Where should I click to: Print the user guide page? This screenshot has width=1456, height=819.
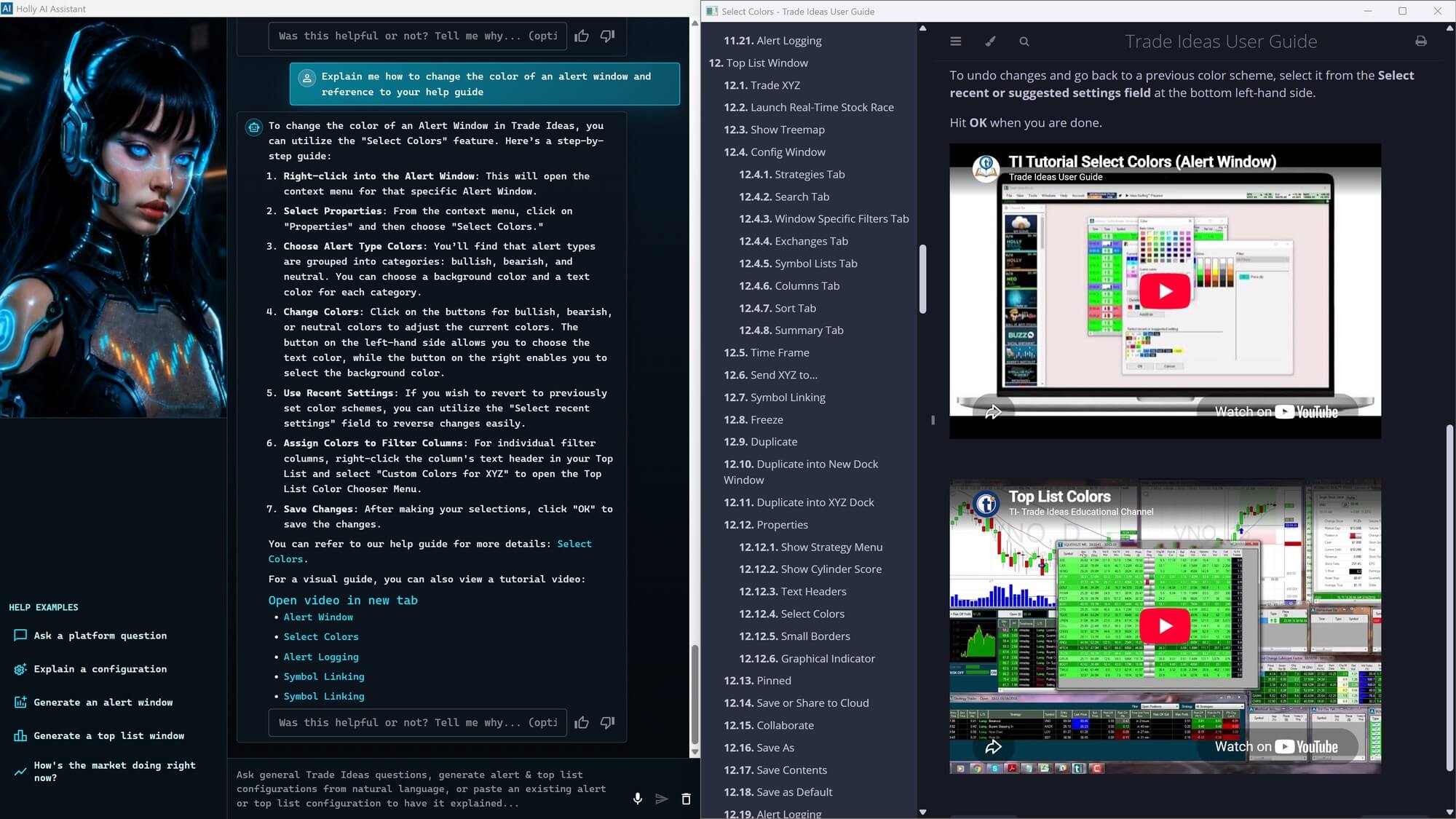1421,41
